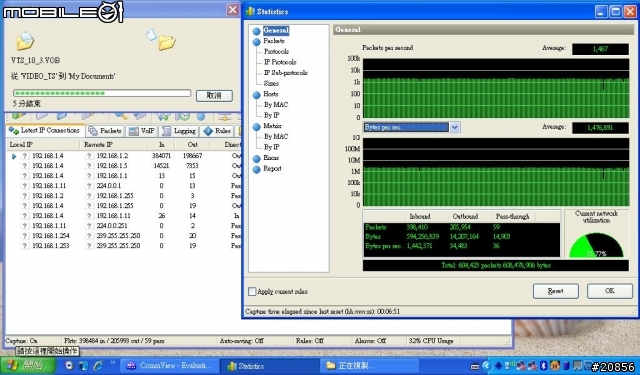Click unknown-country icon beside remote IP 224.0.0.251
Viewport: 640px width, 375px height.
click(x=89, y=226)
